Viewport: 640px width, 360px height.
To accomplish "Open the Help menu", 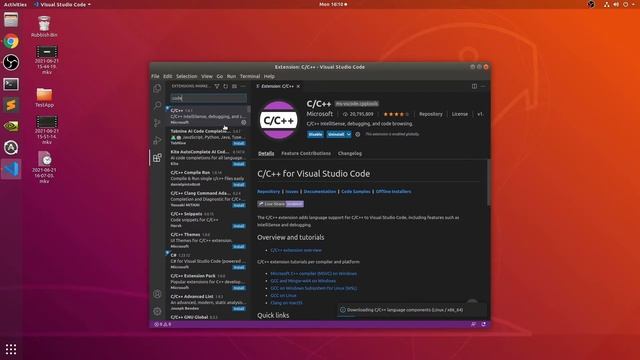I will click(x=269, y=76).
